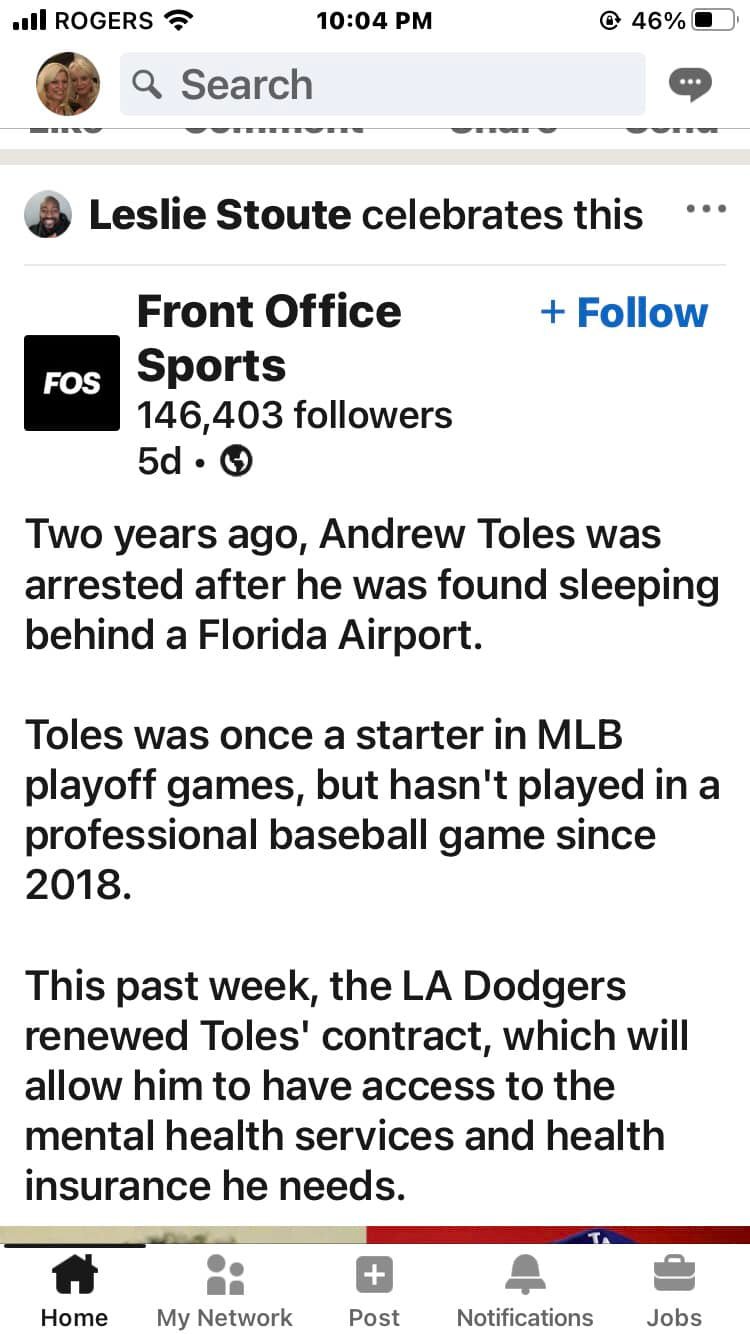This screenshot has height=1334, width=750.
Task: Follow Front Office Sports
Action: [x=624, y=313]
